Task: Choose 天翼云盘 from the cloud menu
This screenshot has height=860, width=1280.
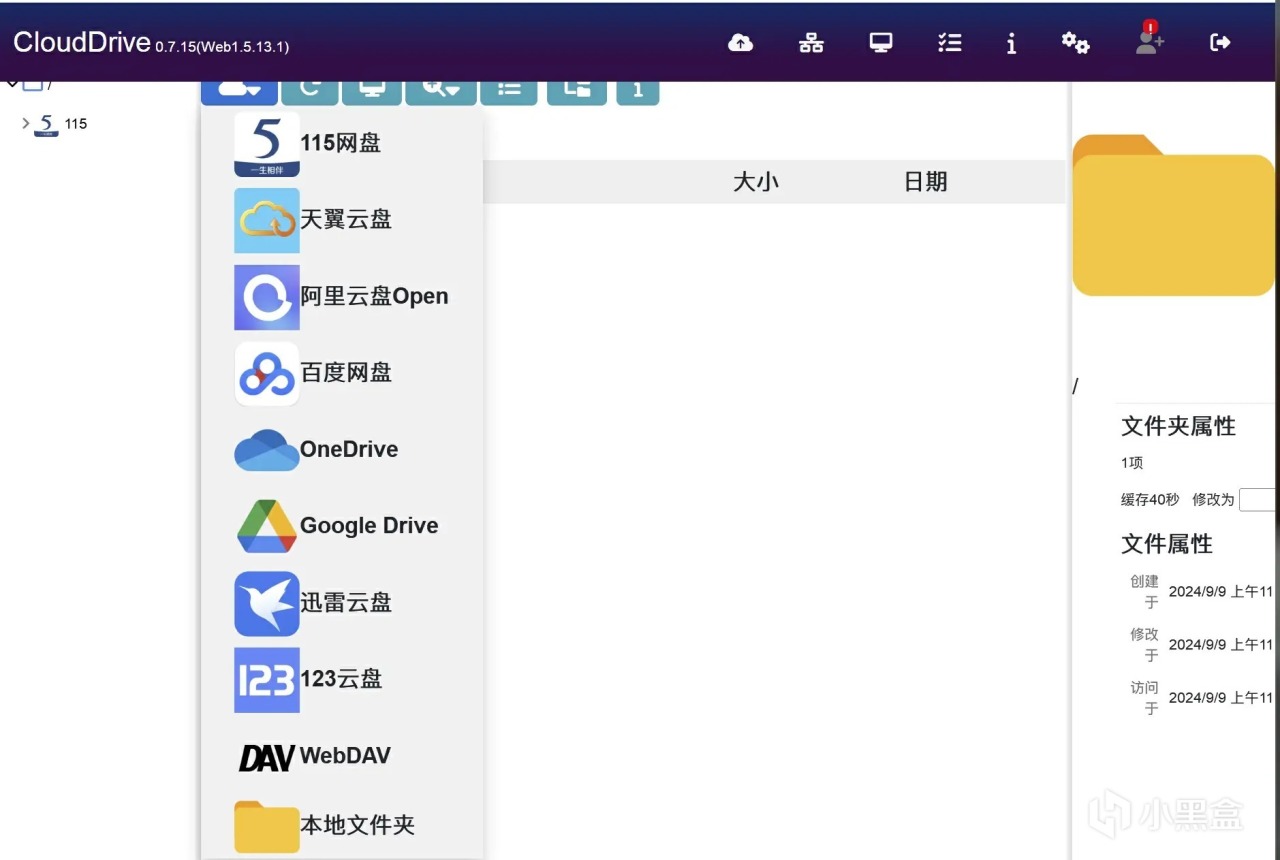Action: point(342,220)
